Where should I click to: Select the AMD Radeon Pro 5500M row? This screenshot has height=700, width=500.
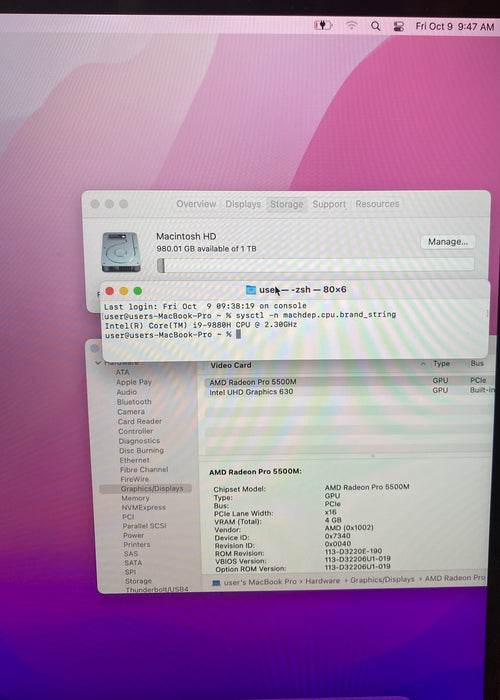350,382
